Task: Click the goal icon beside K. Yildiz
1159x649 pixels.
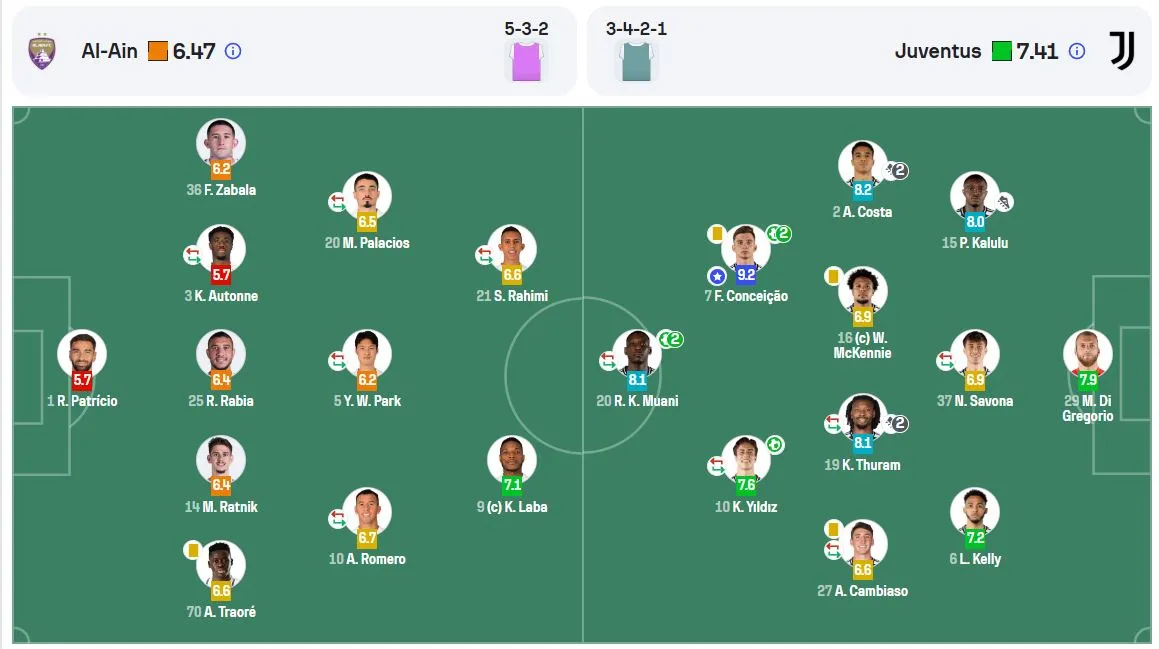Action: (775, 445)
